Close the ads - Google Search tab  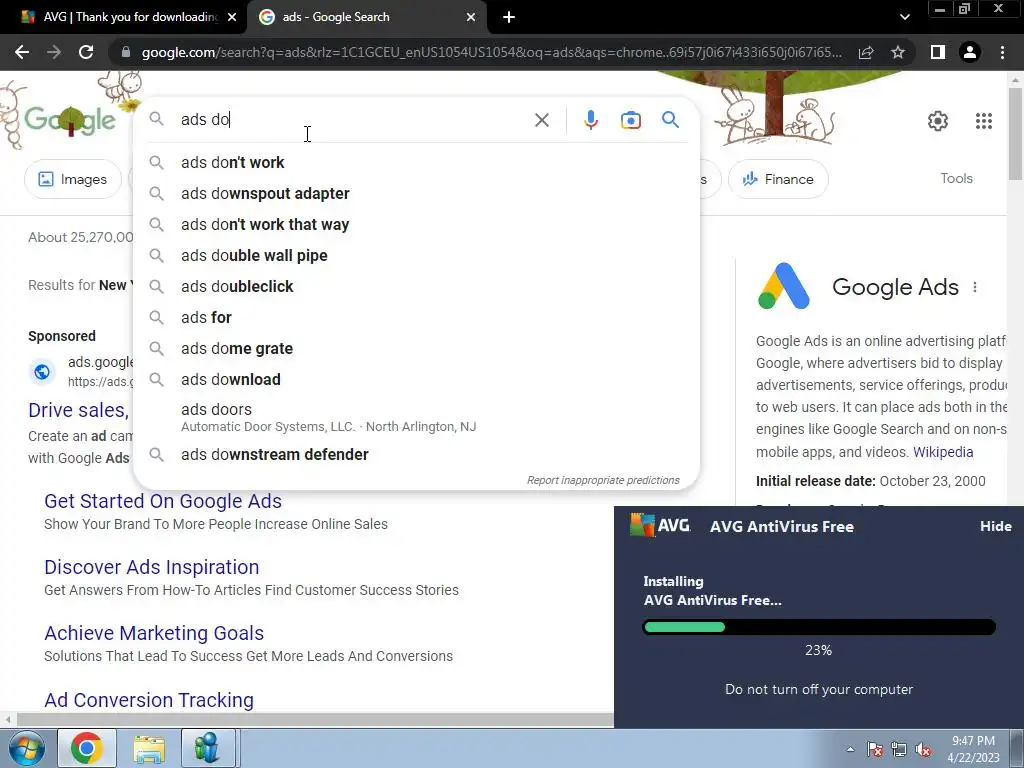tap(471, 17)
